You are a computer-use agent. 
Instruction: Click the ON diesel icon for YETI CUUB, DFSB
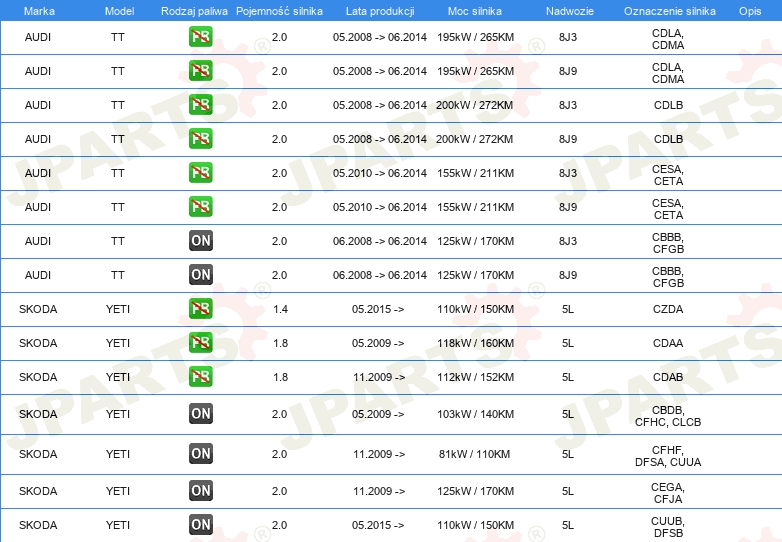point(200,524)
